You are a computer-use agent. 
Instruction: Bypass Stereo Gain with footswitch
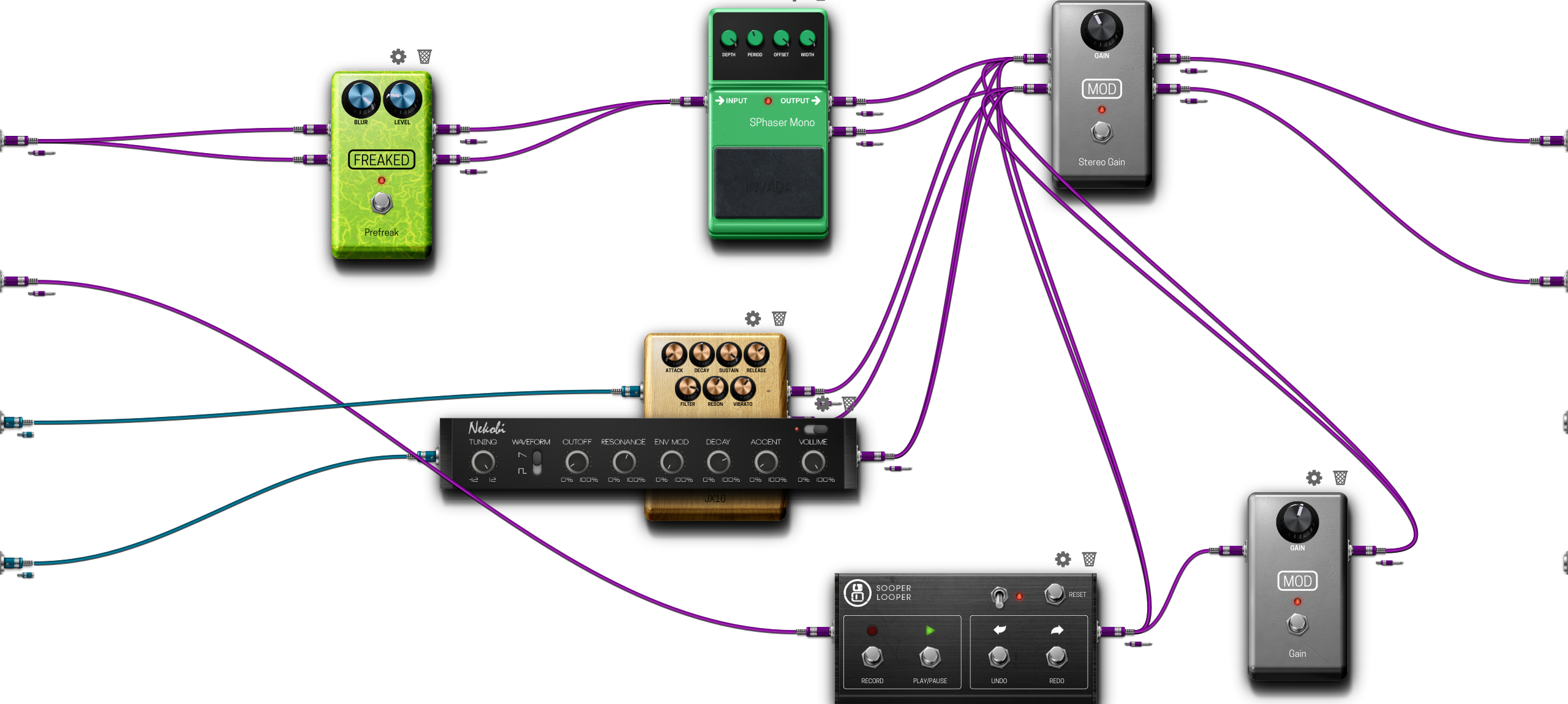point(1101,132)
